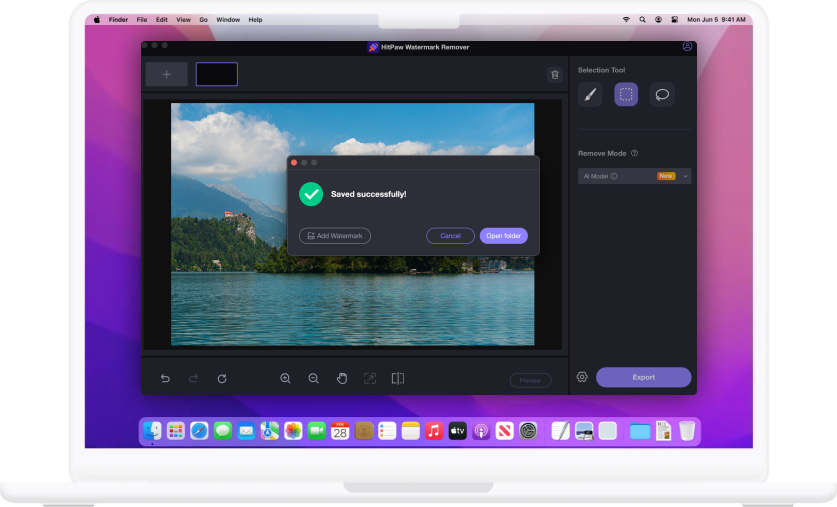The width and height of the screenshot is (837, 507).
Task: Click the Undo arrow icon
Action: pos(165,379)
